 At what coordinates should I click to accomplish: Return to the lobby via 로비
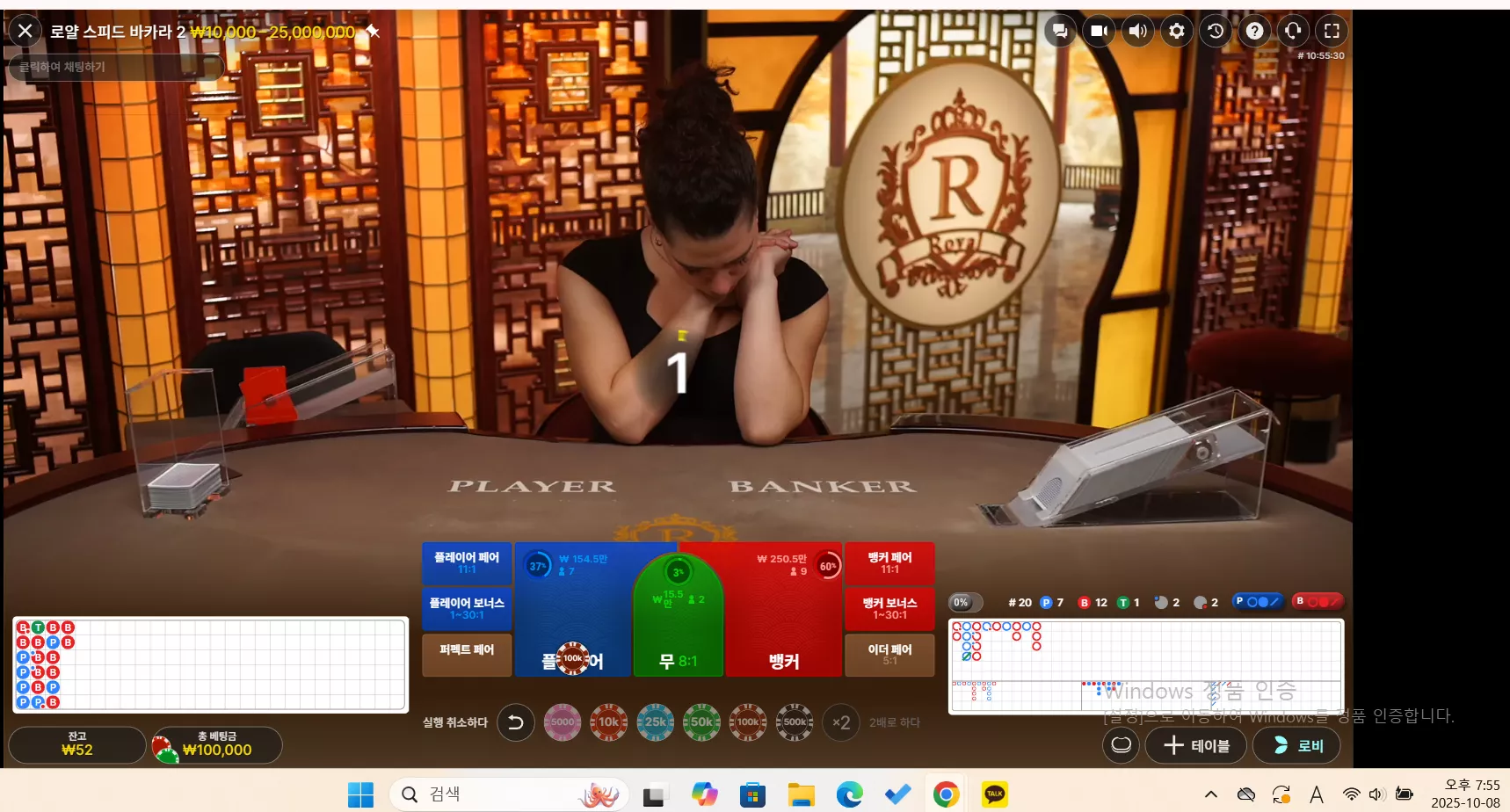pos(1296,745)
